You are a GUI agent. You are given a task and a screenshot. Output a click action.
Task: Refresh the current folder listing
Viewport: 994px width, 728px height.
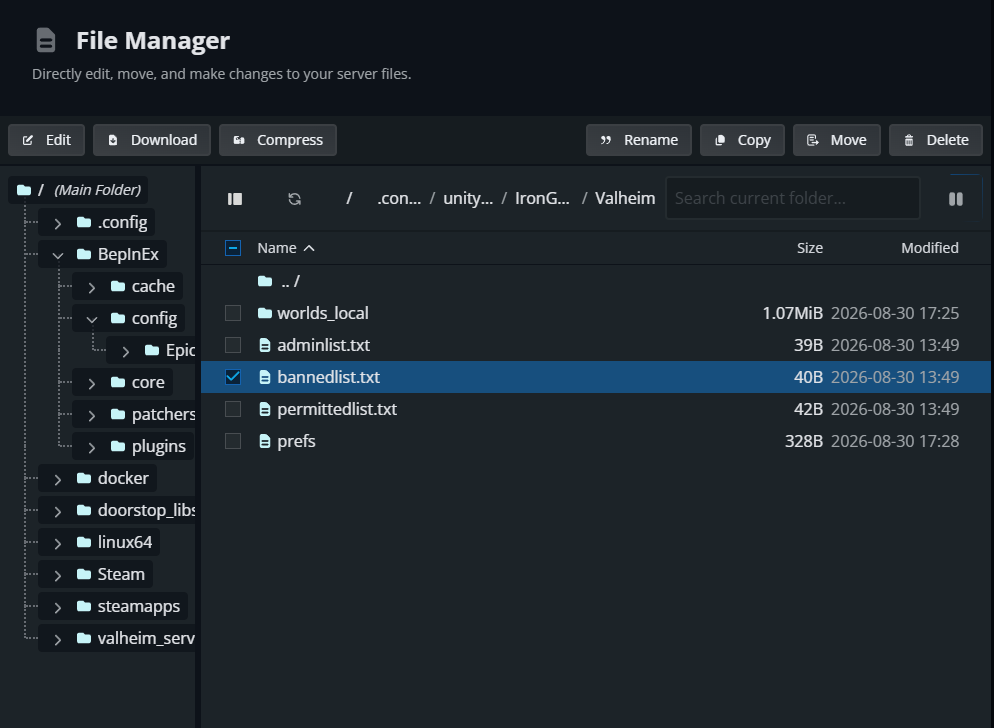pyautogui.click(x=295, y=199)
